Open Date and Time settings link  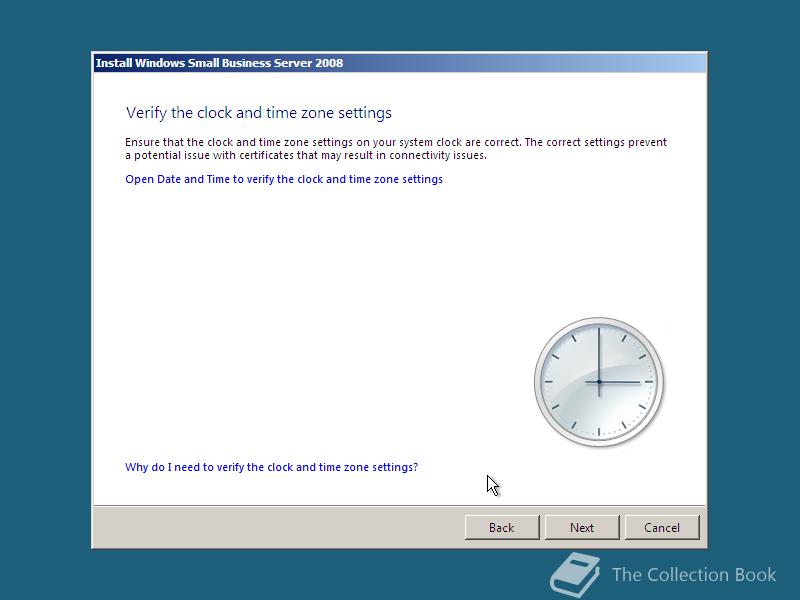284,179
